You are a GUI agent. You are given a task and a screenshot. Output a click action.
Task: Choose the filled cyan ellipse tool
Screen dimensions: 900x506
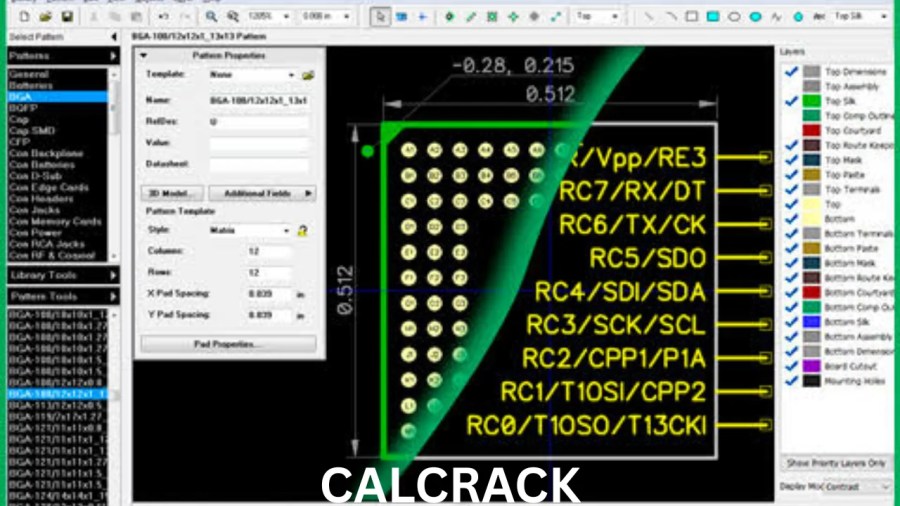tap(755, 17)
